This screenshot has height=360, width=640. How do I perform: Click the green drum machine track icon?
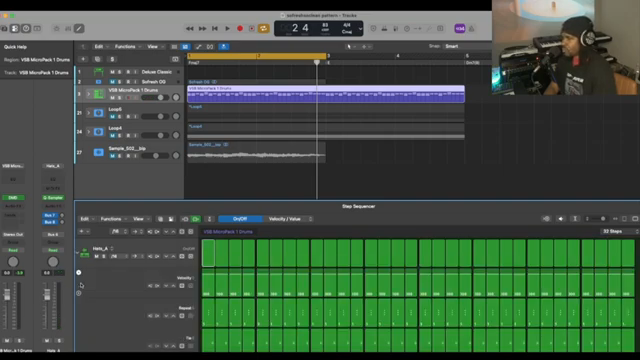[x=99, y=94]
